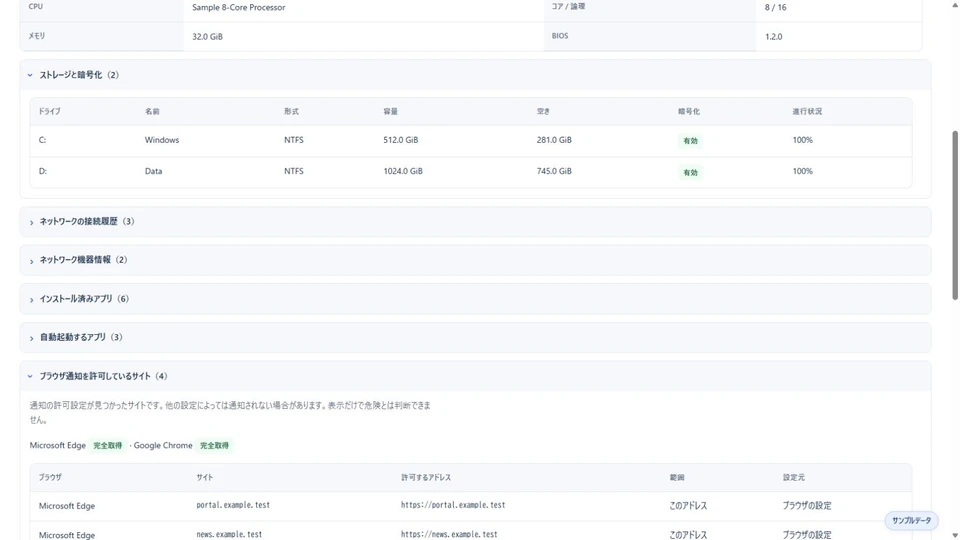The height and width of the screenshot is (540, 960).
Task: Select the ドライブ column header
Action: coord(50,111)
